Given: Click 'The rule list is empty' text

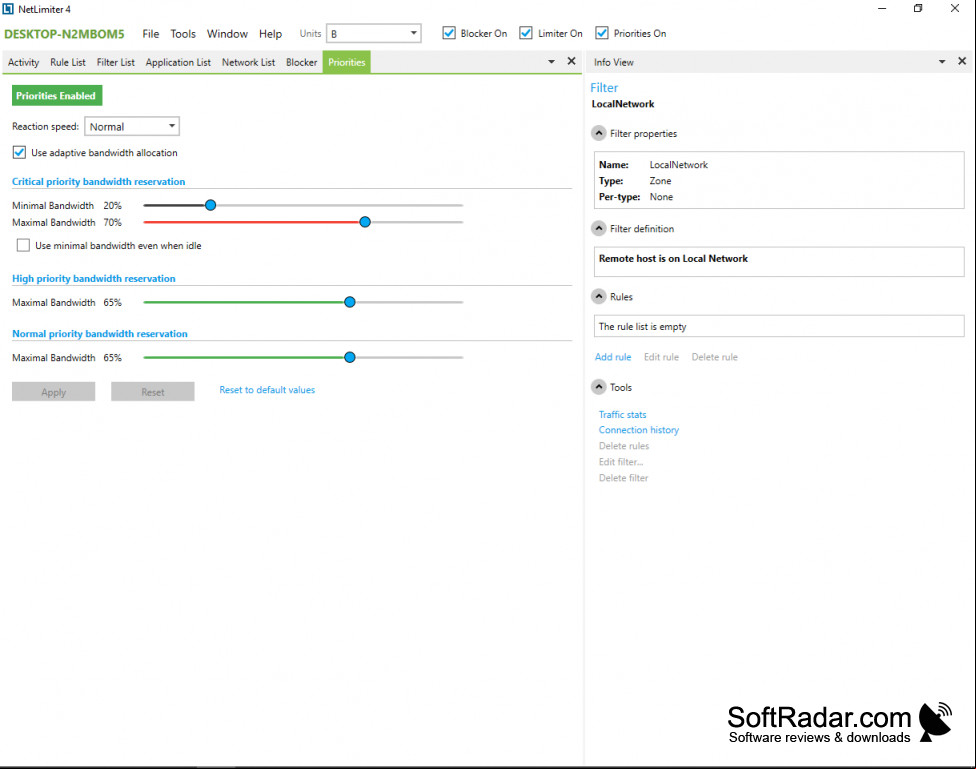Looking at the screenshot, I should [x=642, y=326].
